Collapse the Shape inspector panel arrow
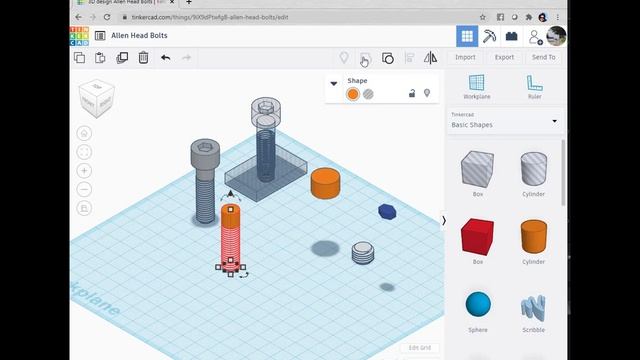640x360 pixels. click(x=333, y=84)
